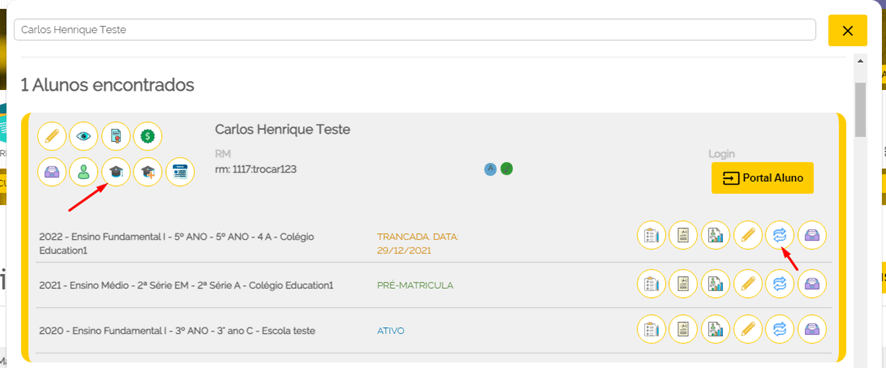Click the small green round badge

coord(507,169)
